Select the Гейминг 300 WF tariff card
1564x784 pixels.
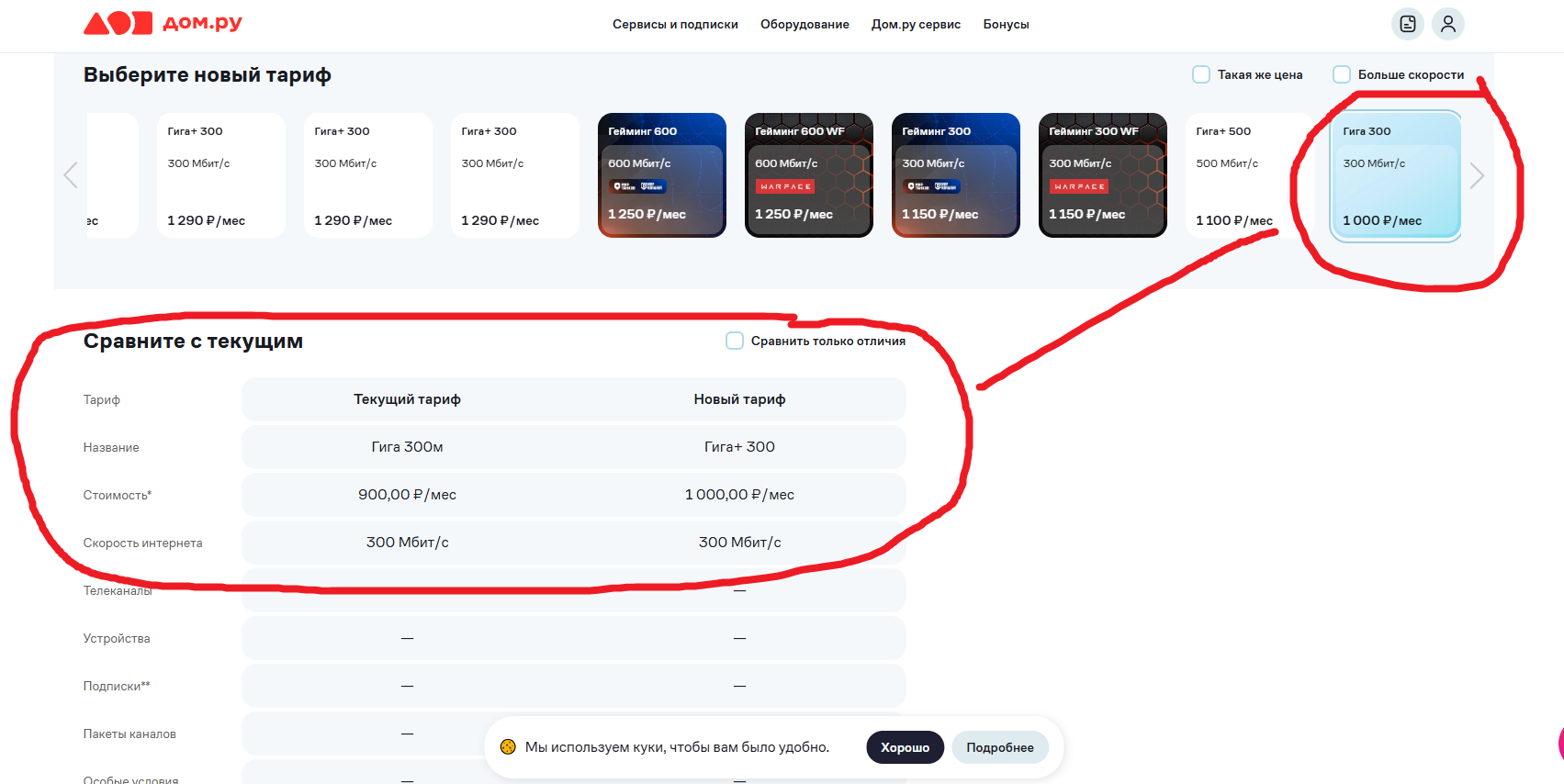[x=1102, y=174]
